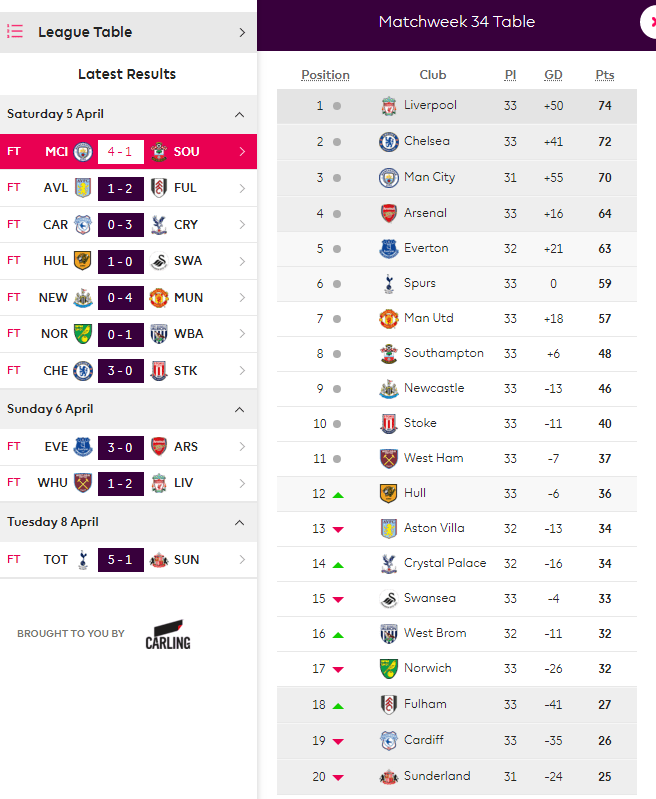Click Sunderland's red down arrow indicator
656x799 pixels.
pyautogui.click(x=338, y=778)
